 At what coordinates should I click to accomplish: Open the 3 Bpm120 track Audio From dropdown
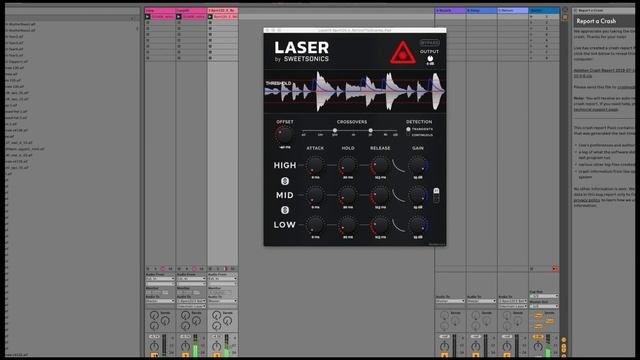pyautogui.click(x=223, y=278)
